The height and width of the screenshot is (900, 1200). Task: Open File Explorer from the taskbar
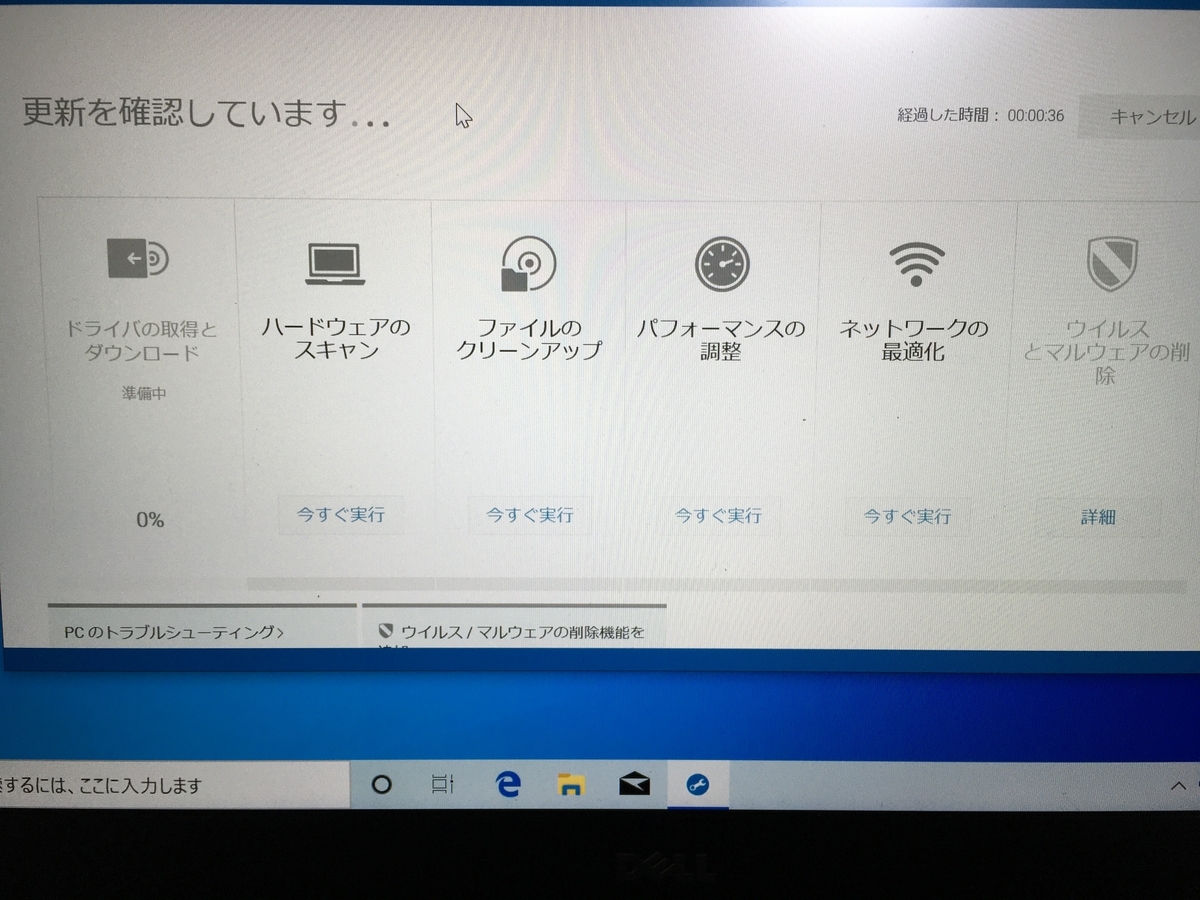pyautogui.click(x=570, y=785)
